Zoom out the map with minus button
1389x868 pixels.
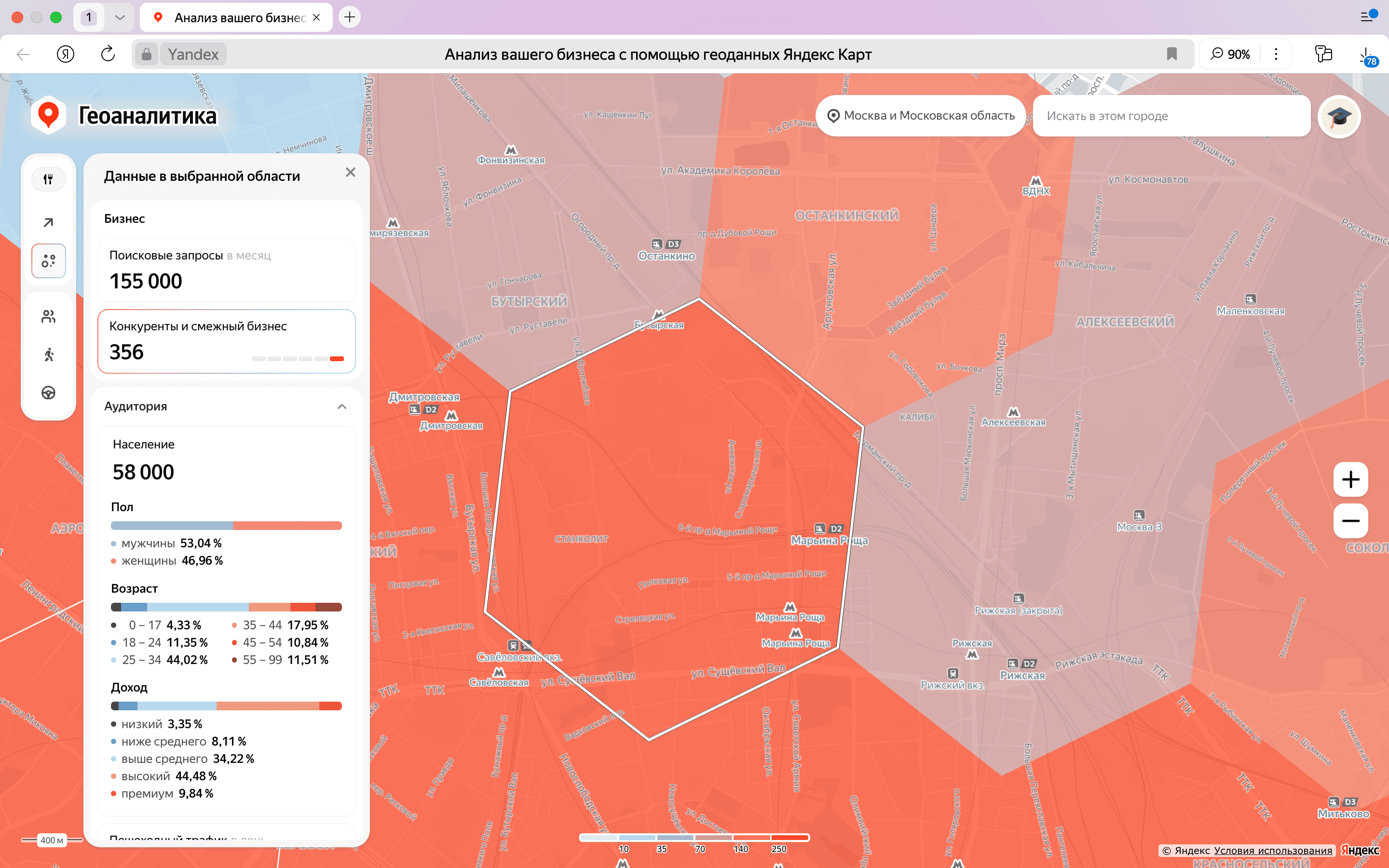click(1350, 521)
